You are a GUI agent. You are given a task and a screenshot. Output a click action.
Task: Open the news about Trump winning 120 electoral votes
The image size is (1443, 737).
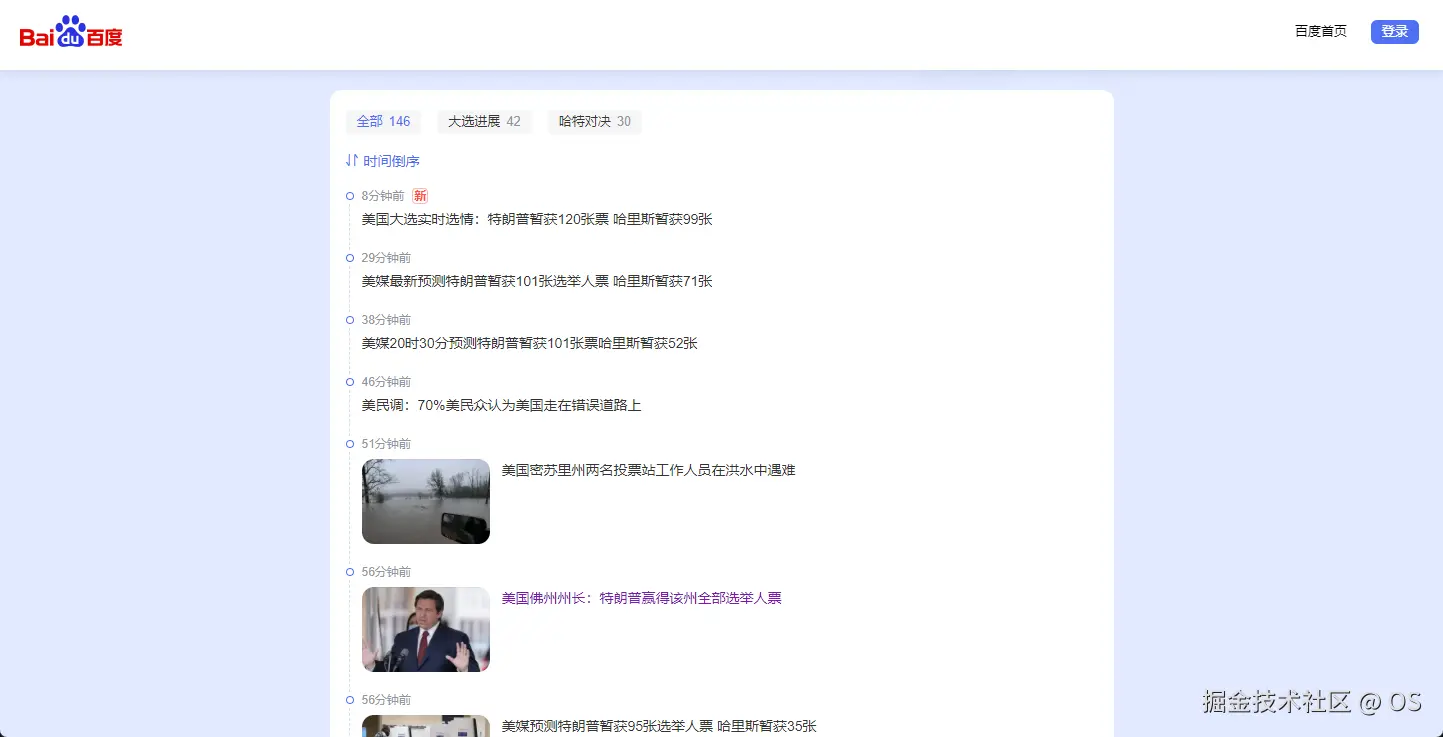(x=537, y=219)
